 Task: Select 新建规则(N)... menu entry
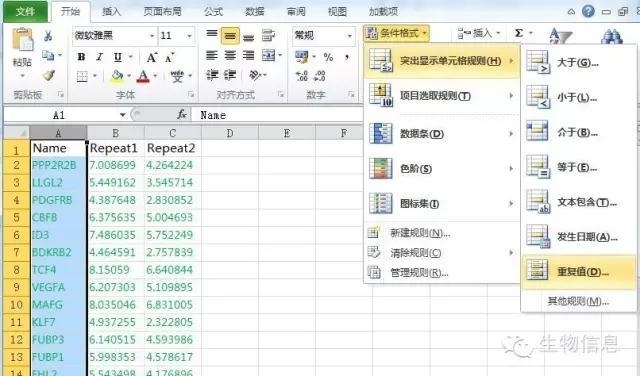442,233
